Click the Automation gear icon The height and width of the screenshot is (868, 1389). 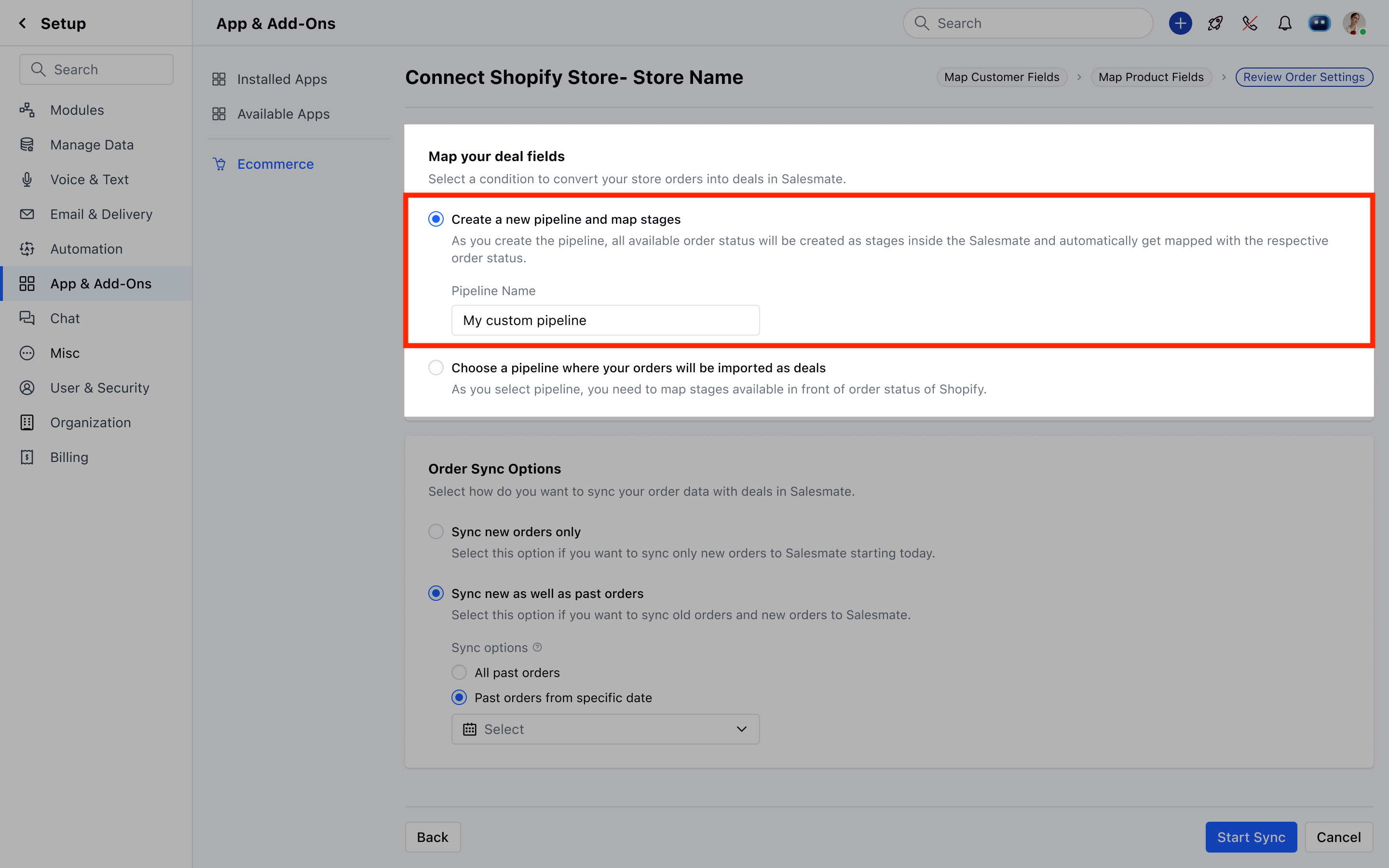27,248
